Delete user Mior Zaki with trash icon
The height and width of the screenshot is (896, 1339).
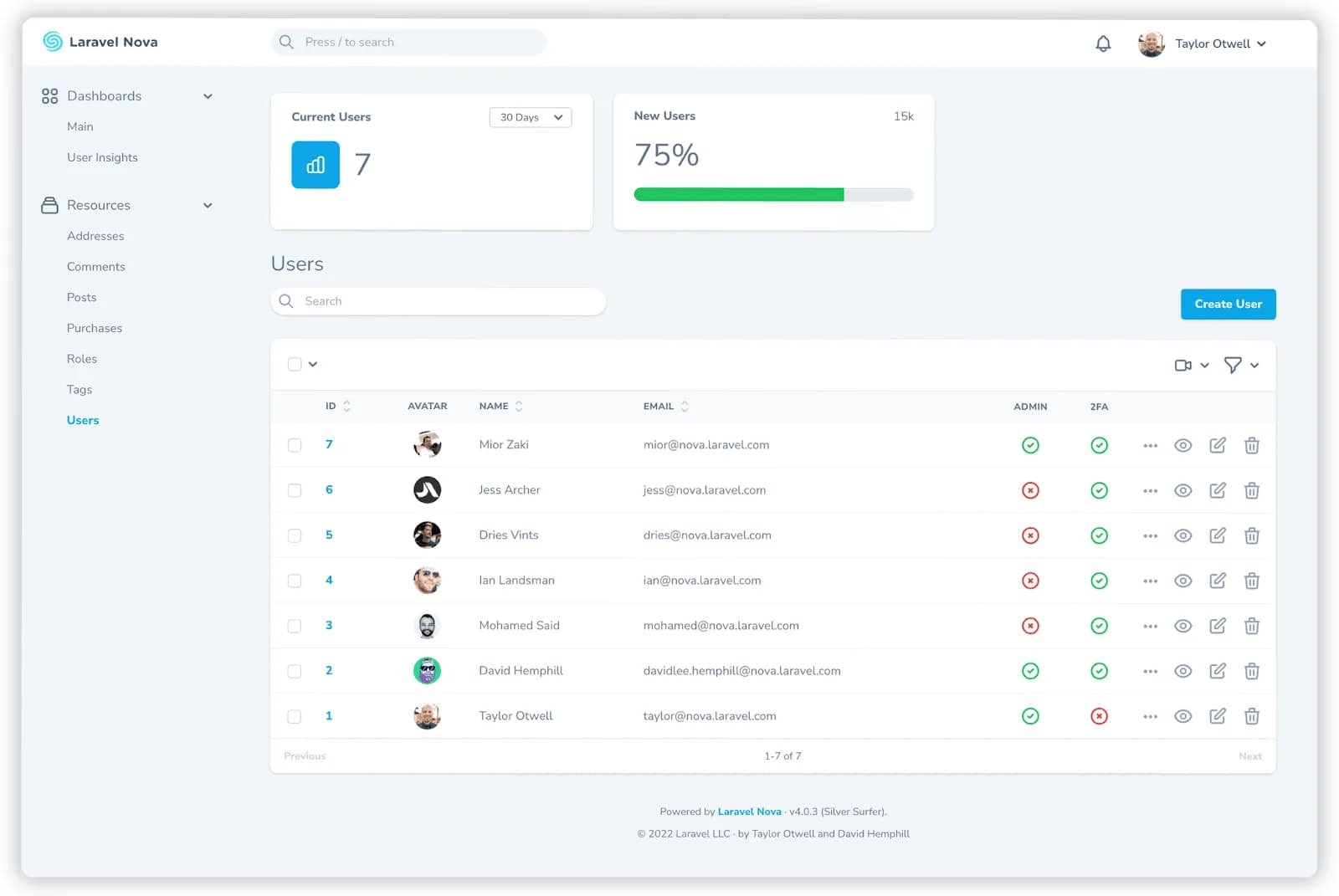point(1251,445)
